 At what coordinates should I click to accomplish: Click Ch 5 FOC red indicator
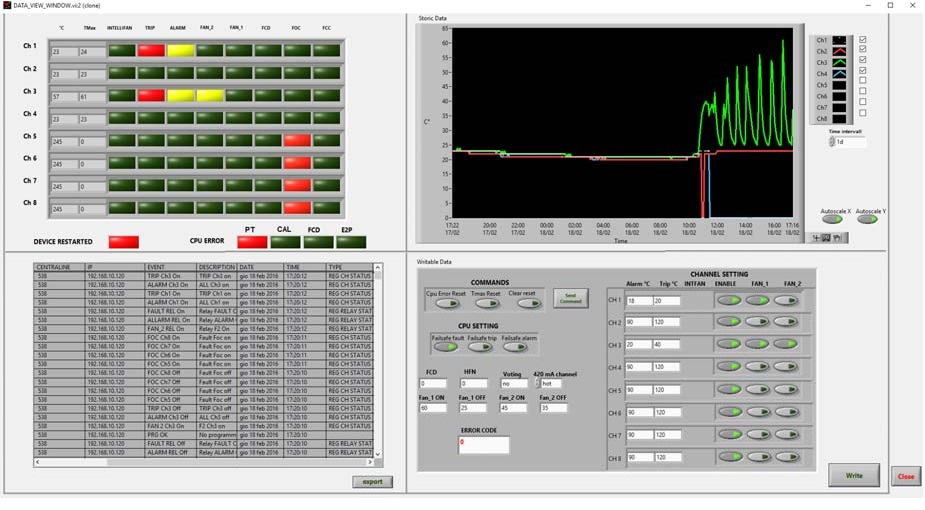click(x=297, y=140)
